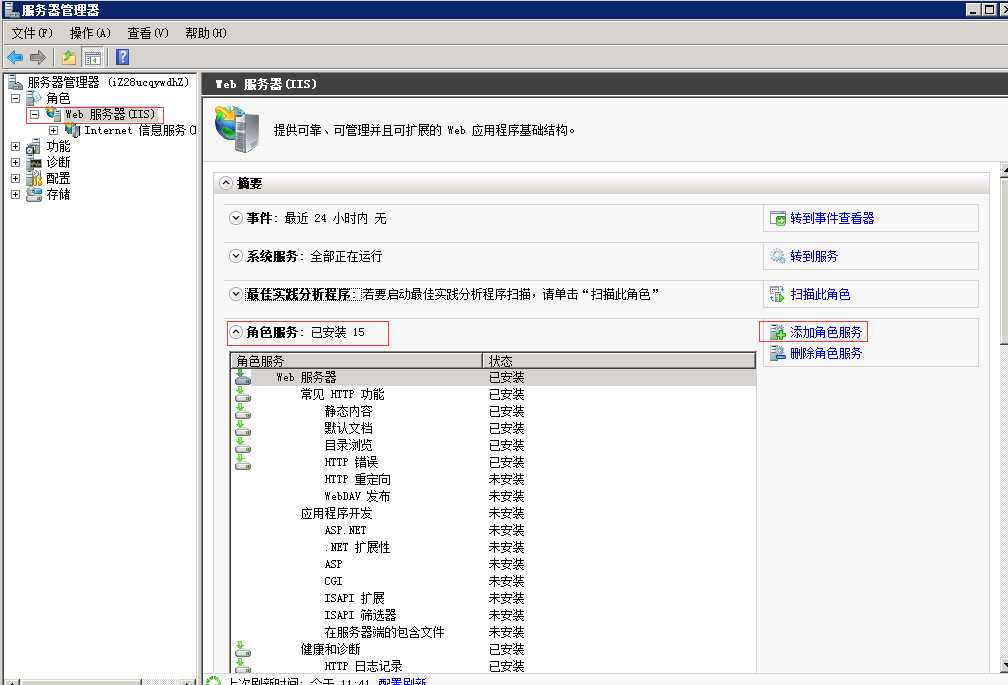The height and width of the screenshot is (685, 1008).
Task: Collapse the 角色服务 section chevron
Action: click(x=236, y=332)
